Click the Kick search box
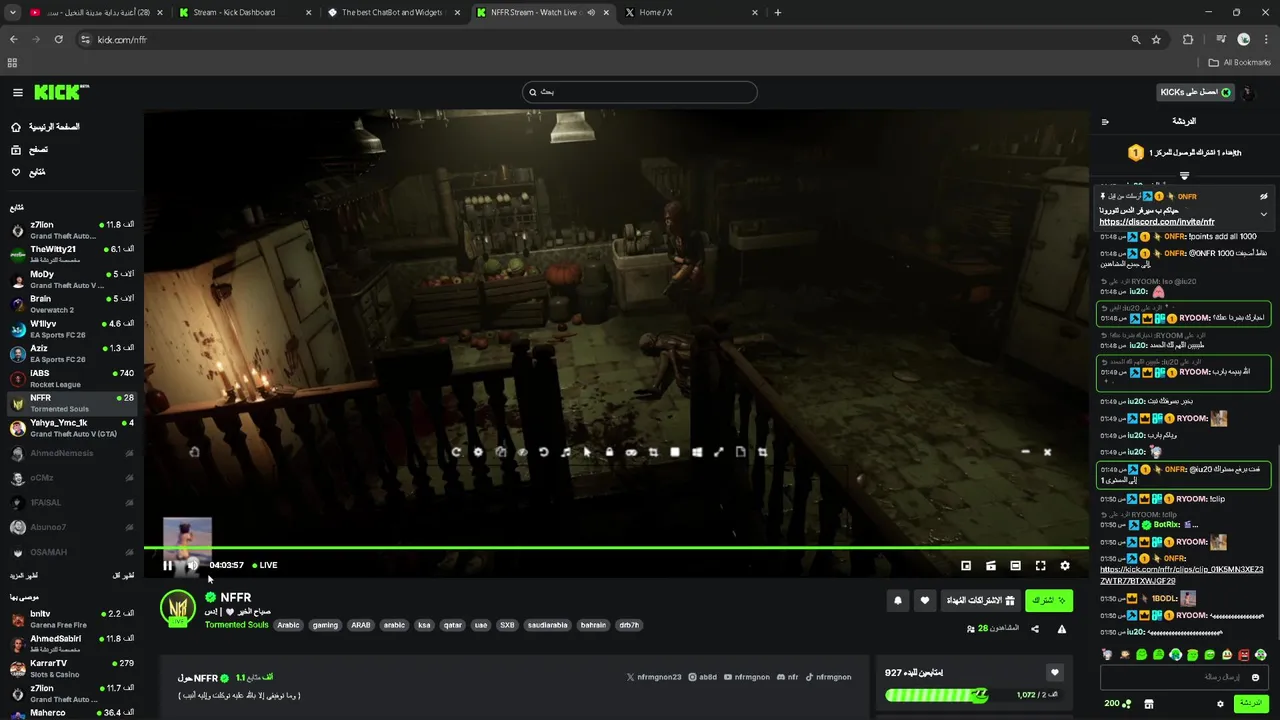Viewport: 1280px width, 720px height. tap(640, 92)
